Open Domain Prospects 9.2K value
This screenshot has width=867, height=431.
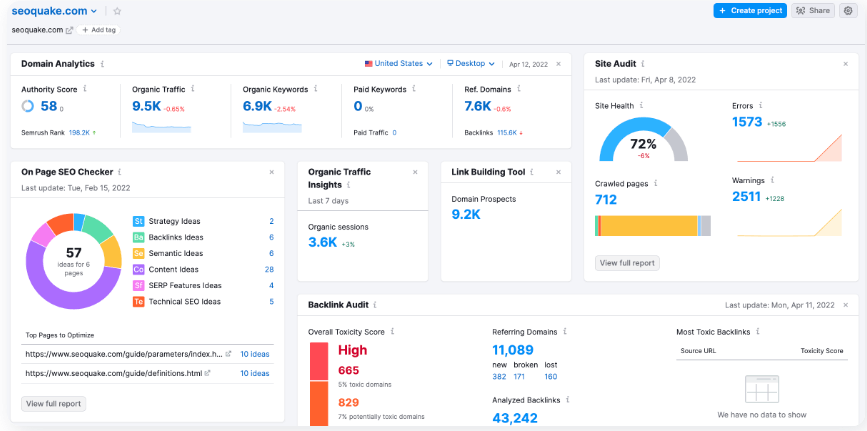click(466, 215)
